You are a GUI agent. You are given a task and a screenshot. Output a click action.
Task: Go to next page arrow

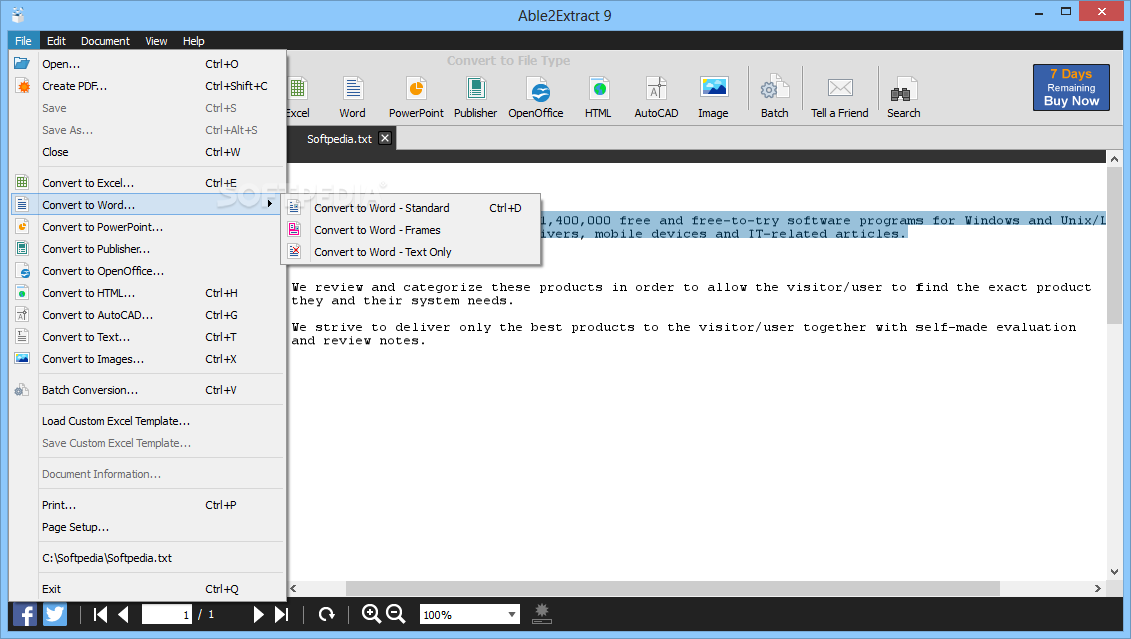[x=258, y=614]
